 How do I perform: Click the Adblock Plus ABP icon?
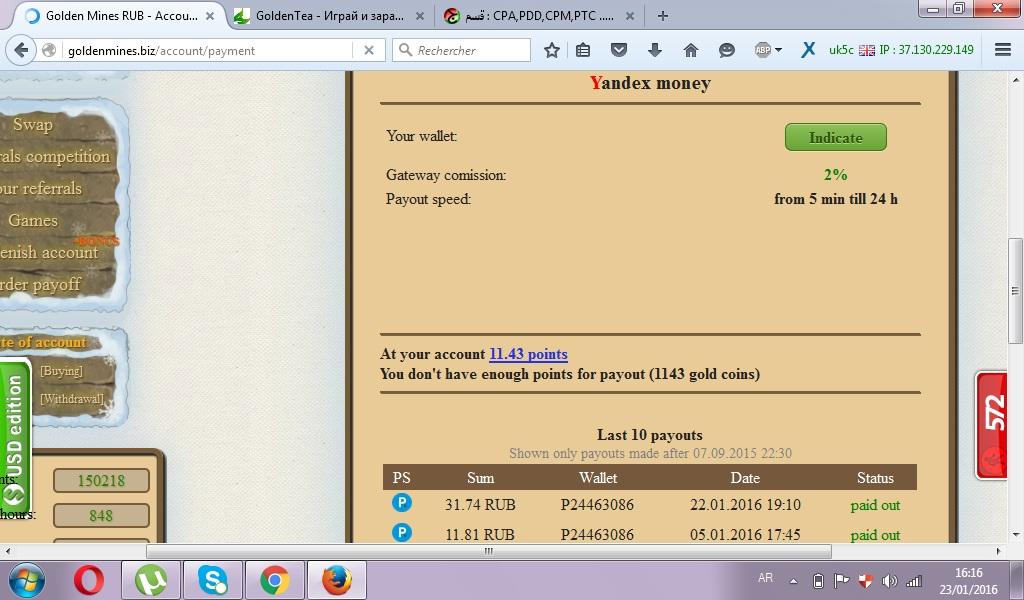coord(762,50)
